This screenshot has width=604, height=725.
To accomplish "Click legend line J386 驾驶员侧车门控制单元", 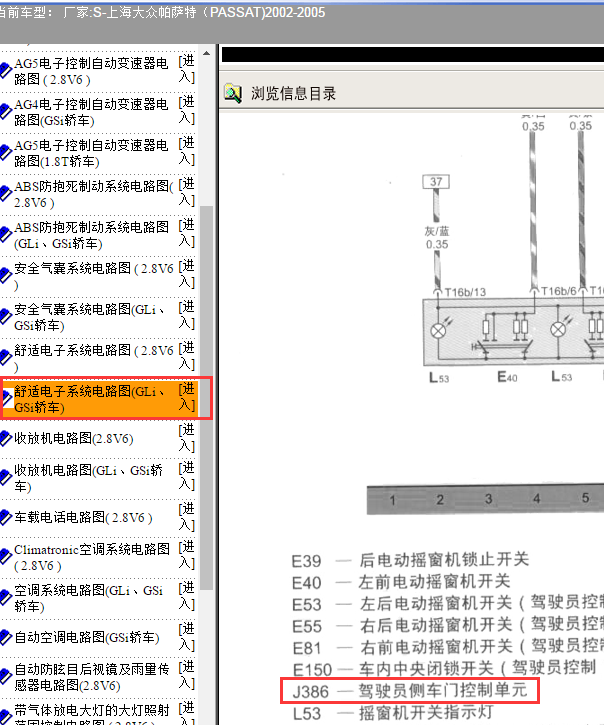I will [410, 691].
